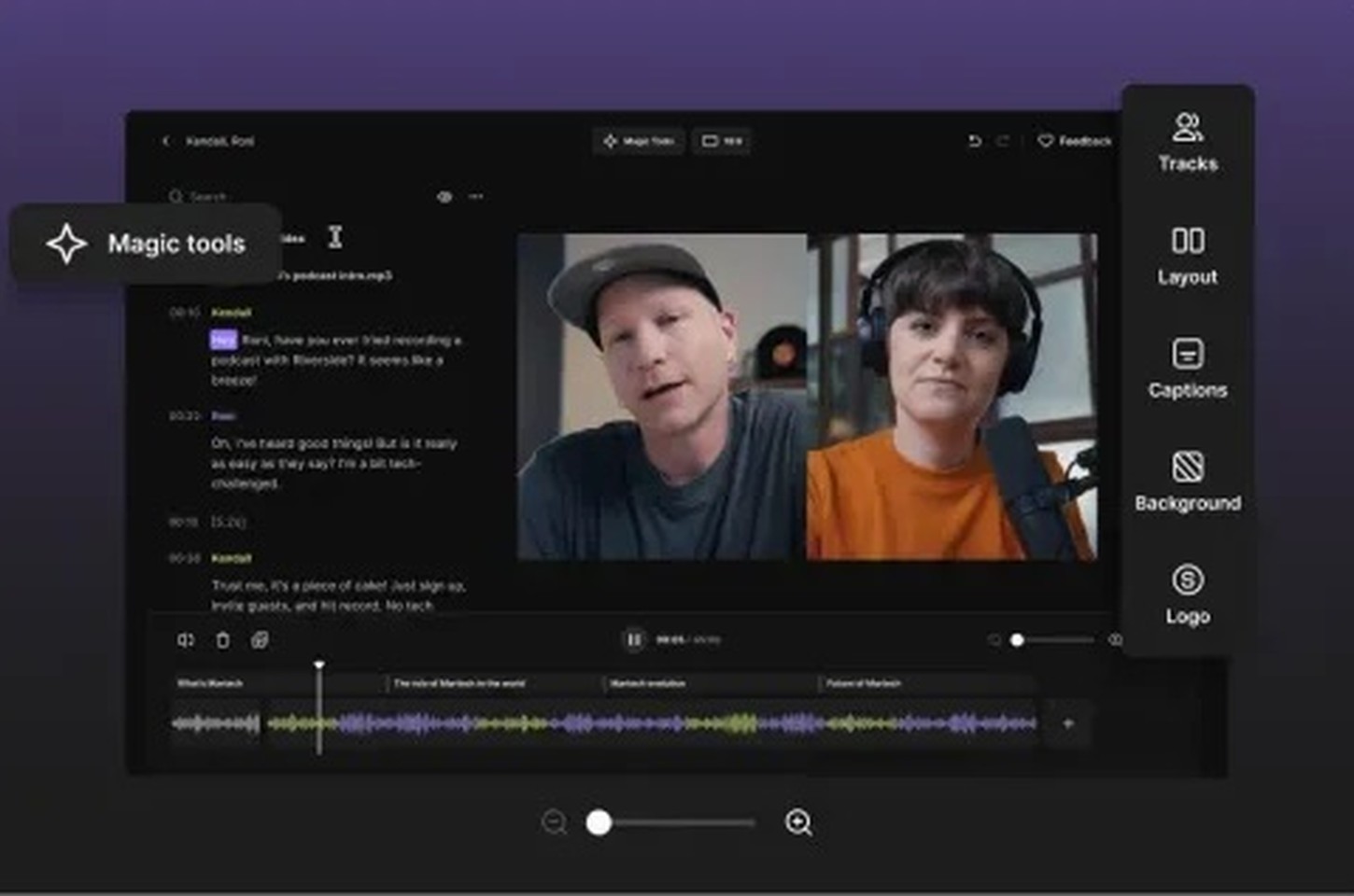
Task: Toggle the speaker mute icon above the timeline
Action: click(x=185, y=640)
